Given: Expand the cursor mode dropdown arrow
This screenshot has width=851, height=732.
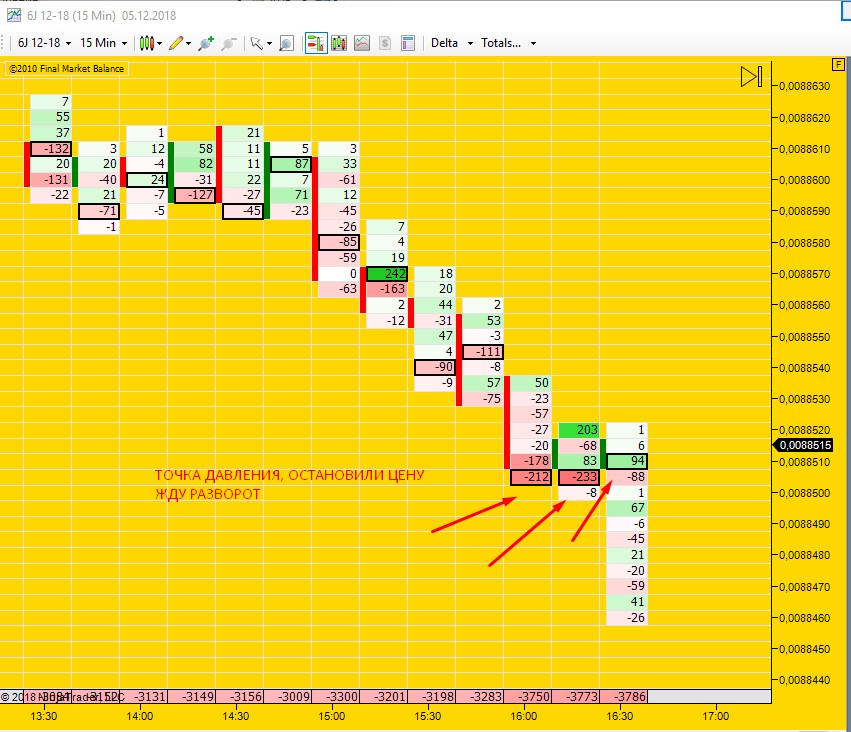Looking at the screenshot, I should (x=269, y=44).
